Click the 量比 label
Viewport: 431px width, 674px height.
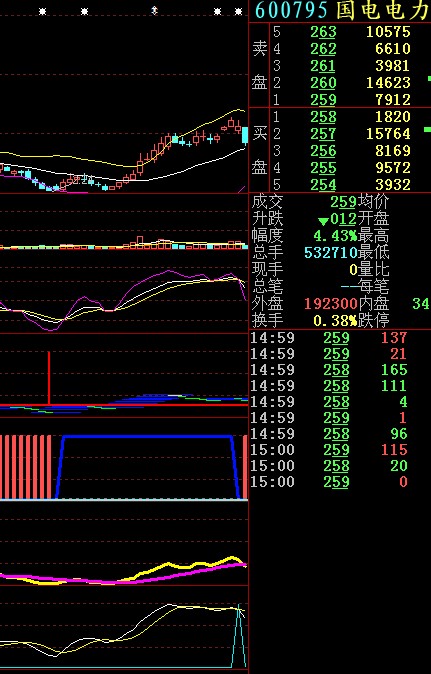click(373, 270)
